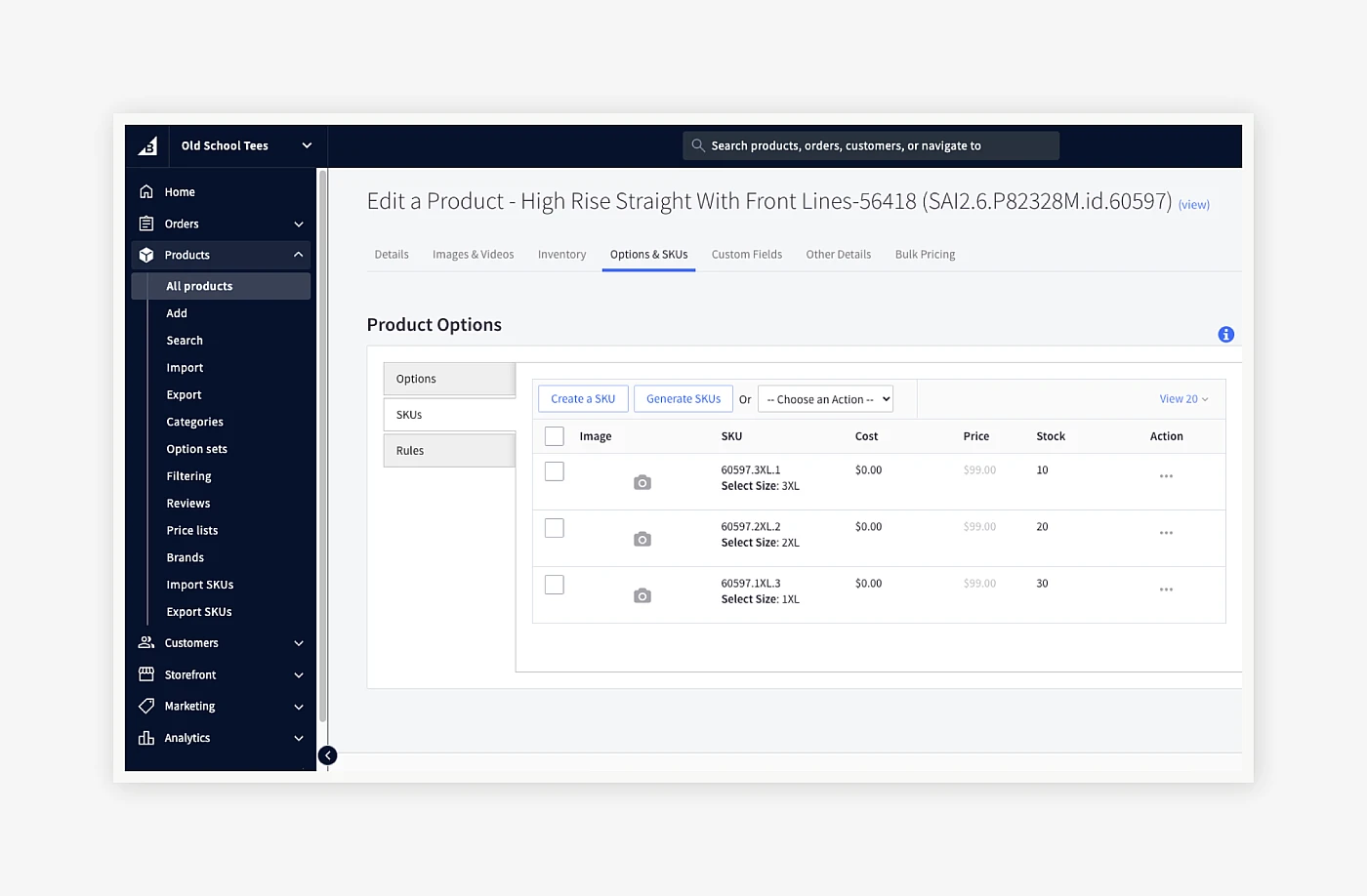The width and height of the screenshot is (1367, 896).
Task: Open the product (view) link
Action: [1193, 205]
